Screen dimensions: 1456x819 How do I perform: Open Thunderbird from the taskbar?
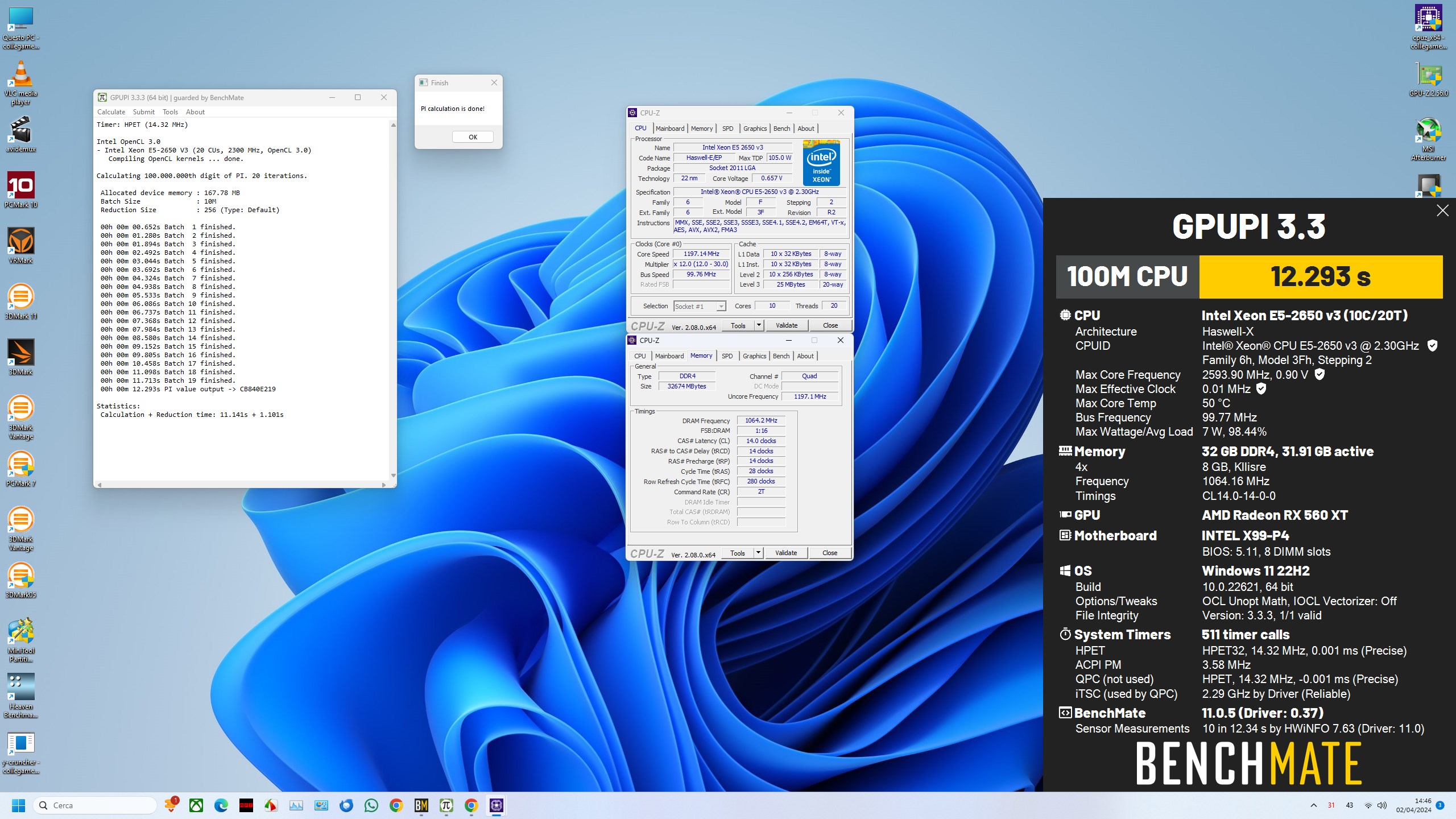346,805
